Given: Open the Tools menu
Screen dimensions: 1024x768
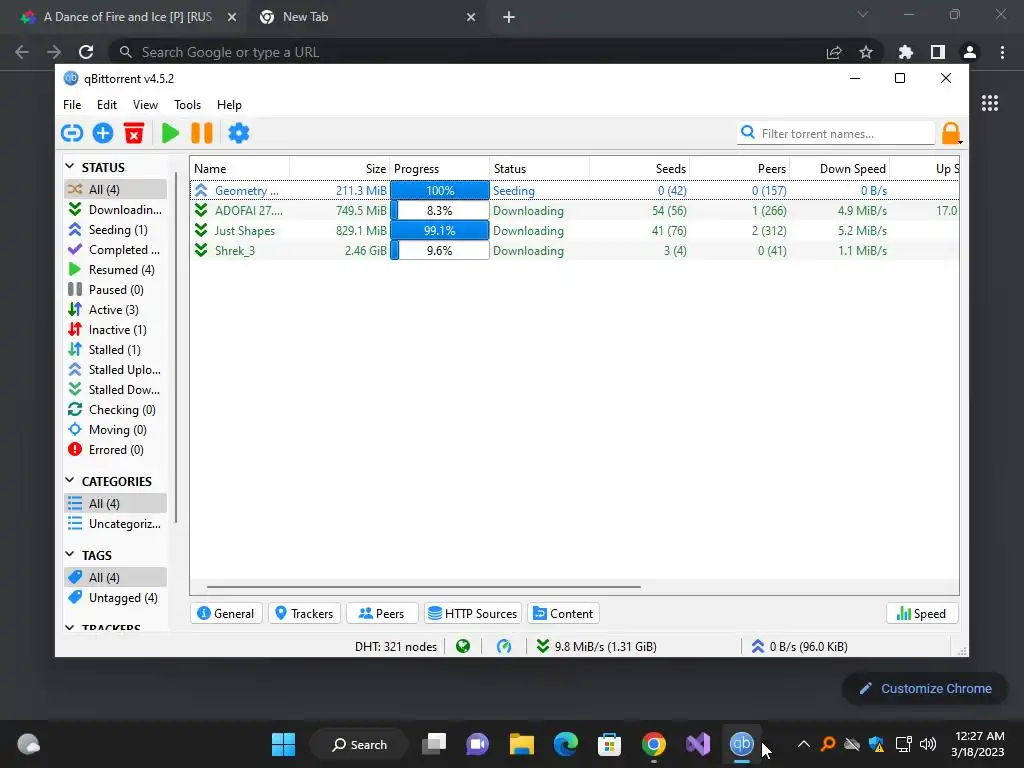Looking at the screenshot, I should (x=187, y=104).
